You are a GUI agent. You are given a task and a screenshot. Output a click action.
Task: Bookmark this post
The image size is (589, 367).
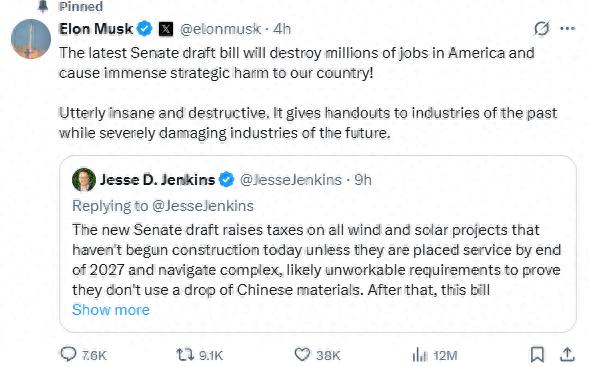click(537, 354)
